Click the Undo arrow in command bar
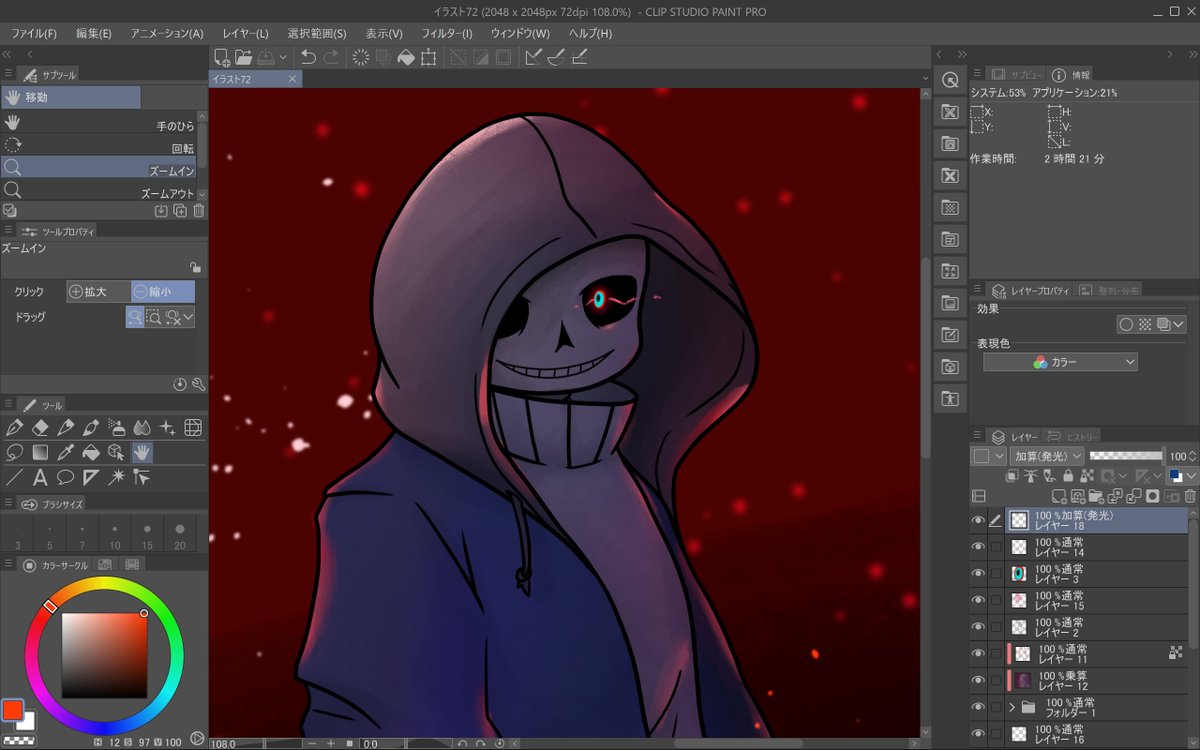The image size is (1200, 750). (308, 58)
